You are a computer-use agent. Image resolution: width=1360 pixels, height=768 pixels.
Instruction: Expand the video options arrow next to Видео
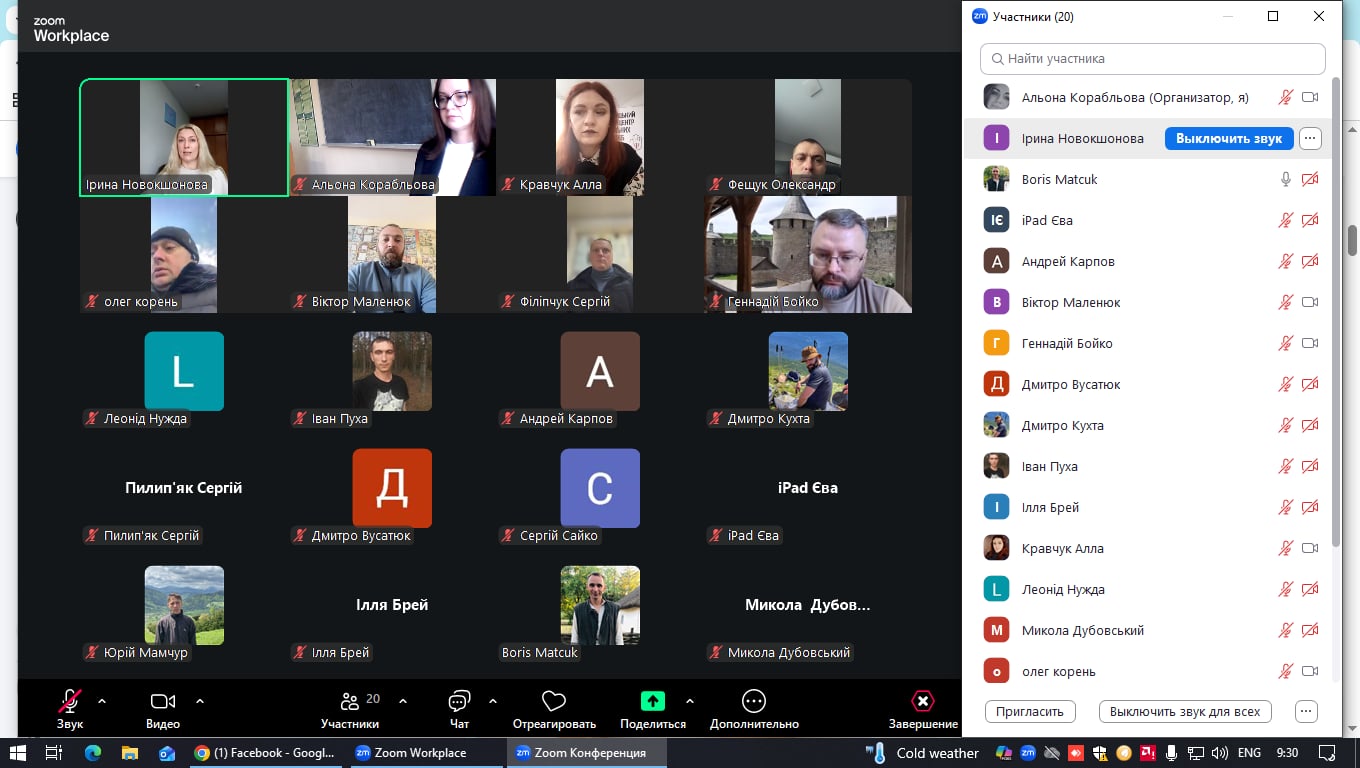[x=200, y=701]
